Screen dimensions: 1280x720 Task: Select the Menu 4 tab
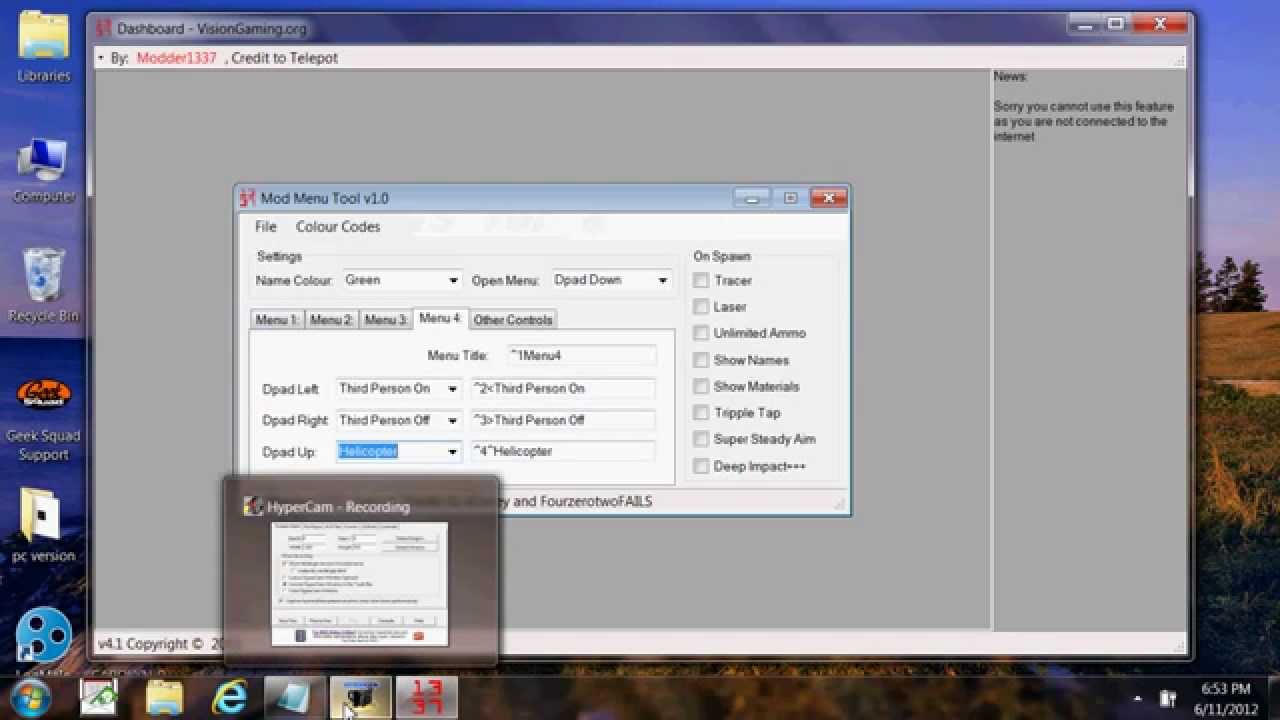click(x=440, y=318)
